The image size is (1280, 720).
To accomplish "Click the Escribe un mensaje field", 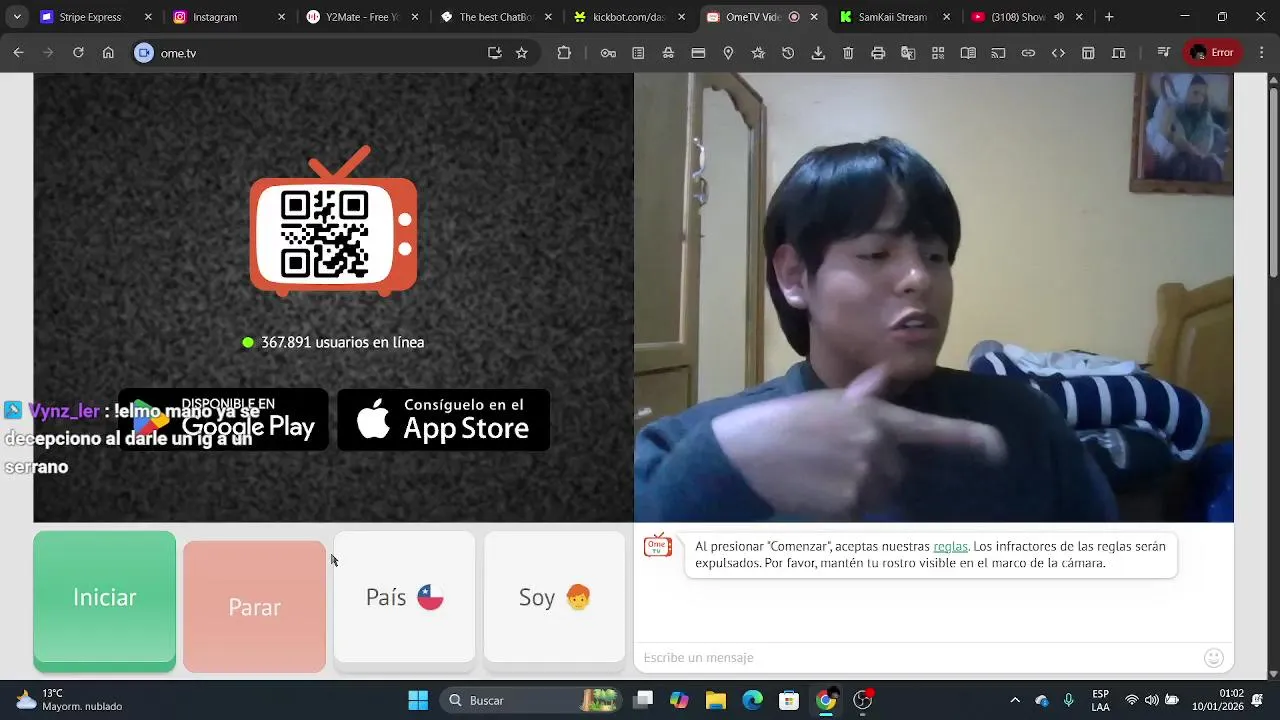I will click(920, 657).
